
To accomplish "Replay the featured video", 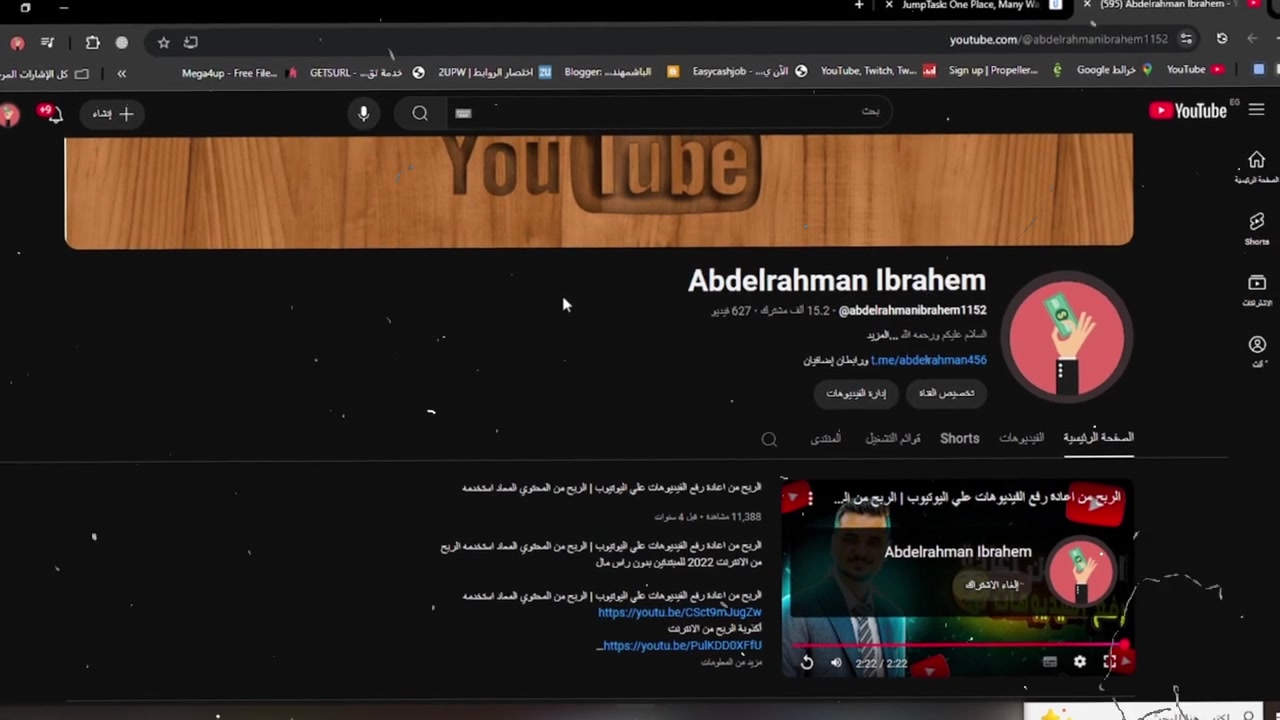I will point(806,662).
